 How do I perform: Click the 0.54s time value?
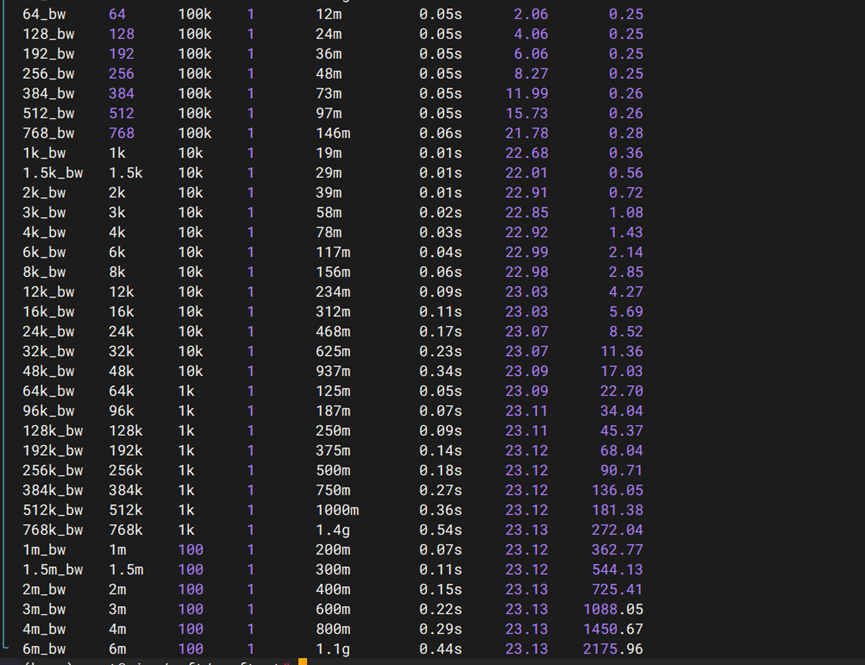point(440,530)
